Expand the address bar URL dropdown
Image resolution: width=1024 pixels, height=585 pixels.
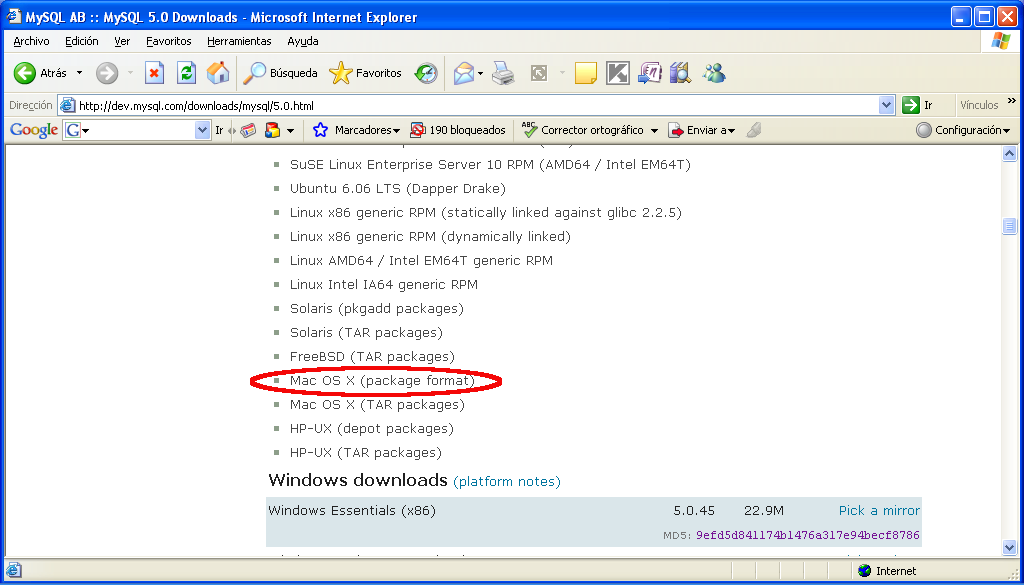(886, 105)
